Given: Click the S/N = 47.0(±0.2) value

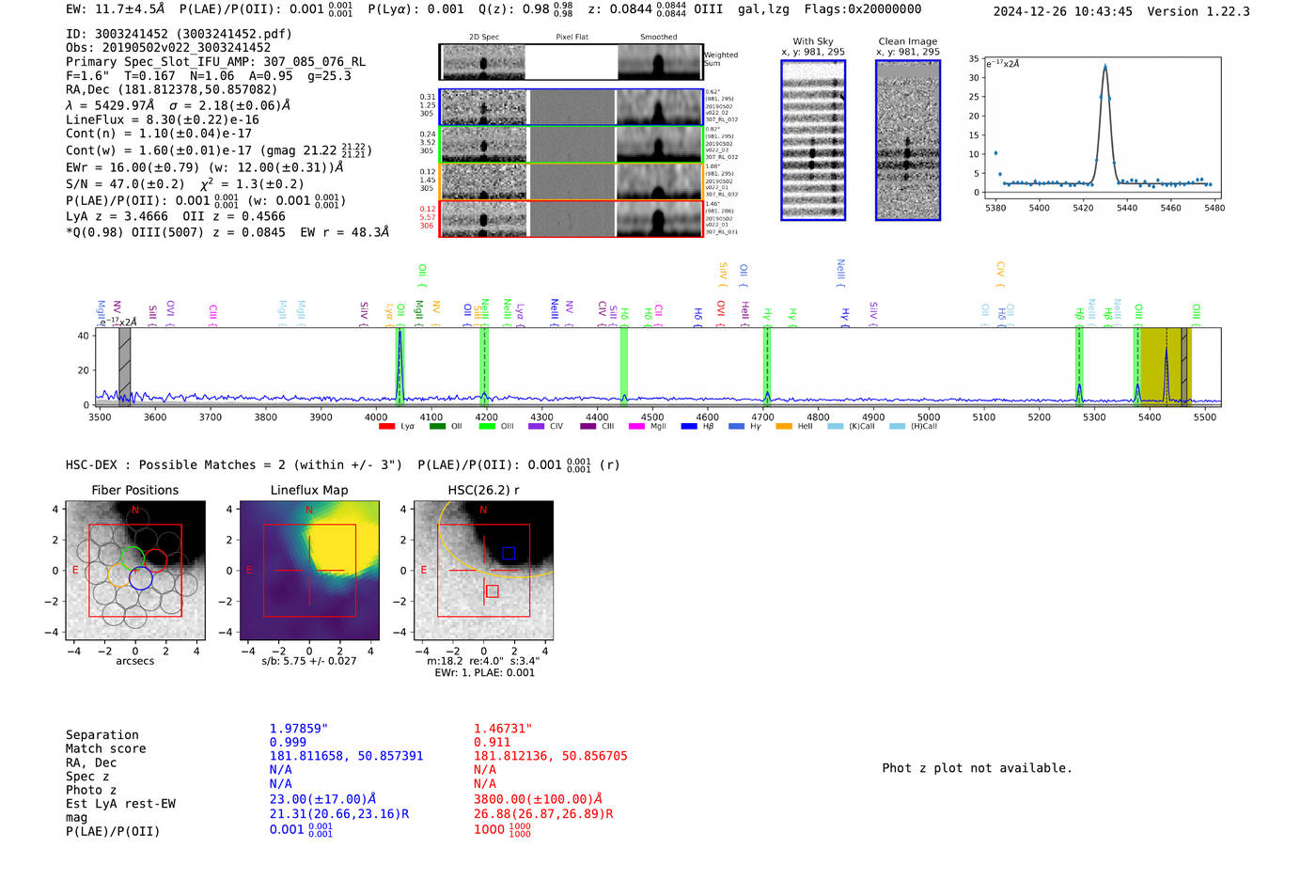Looking at the screenshot, I should [x=125, y=184].
